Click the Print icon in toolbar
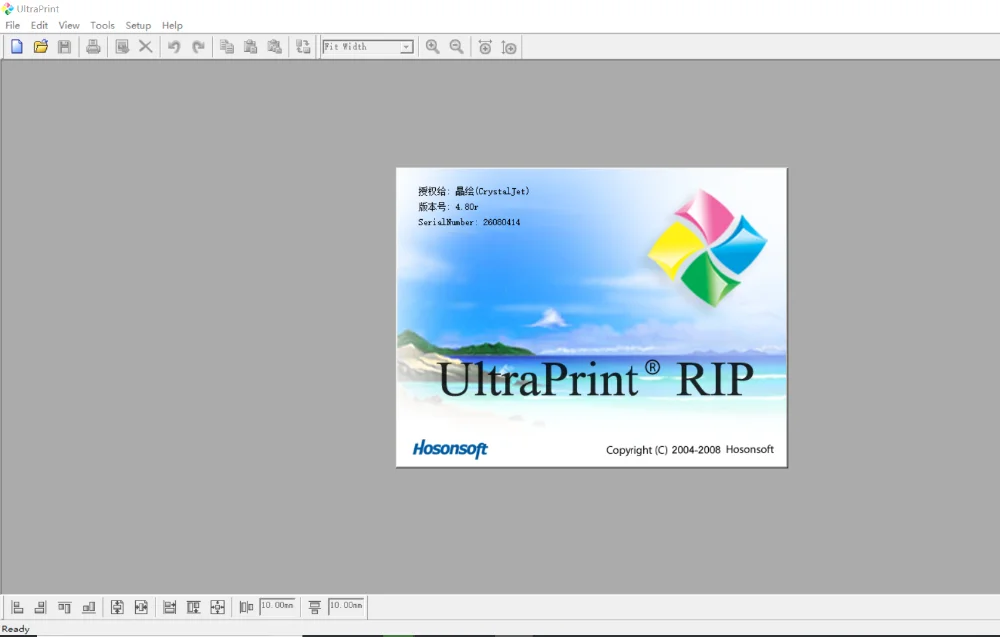1000x637 pixels. [93, 47]
